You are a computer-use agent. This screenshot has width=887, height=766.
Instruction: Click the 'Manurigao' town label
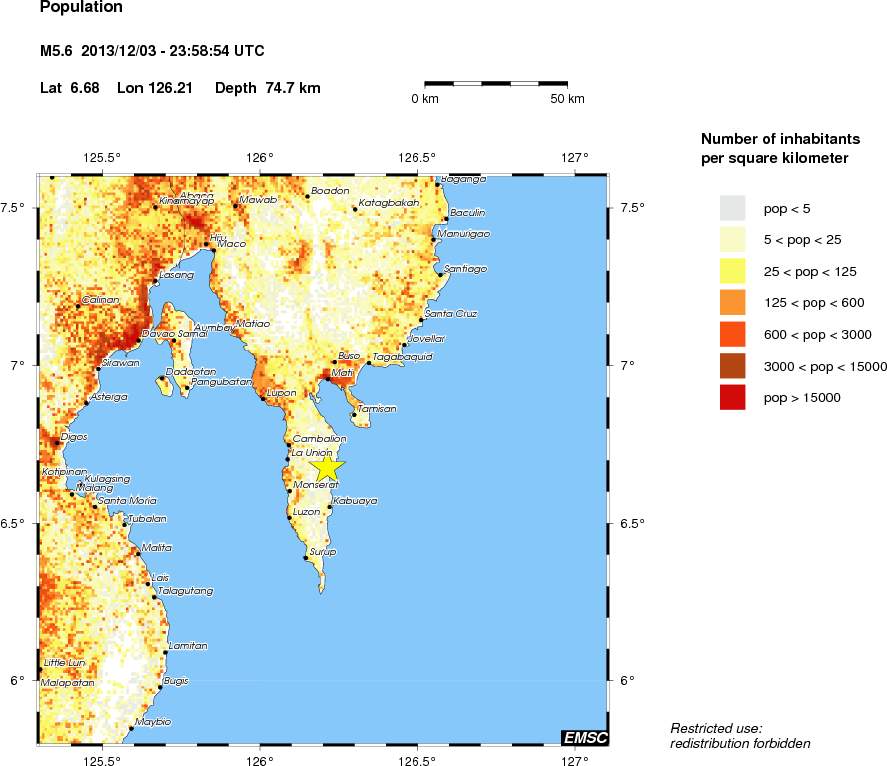tap(464, 234)
